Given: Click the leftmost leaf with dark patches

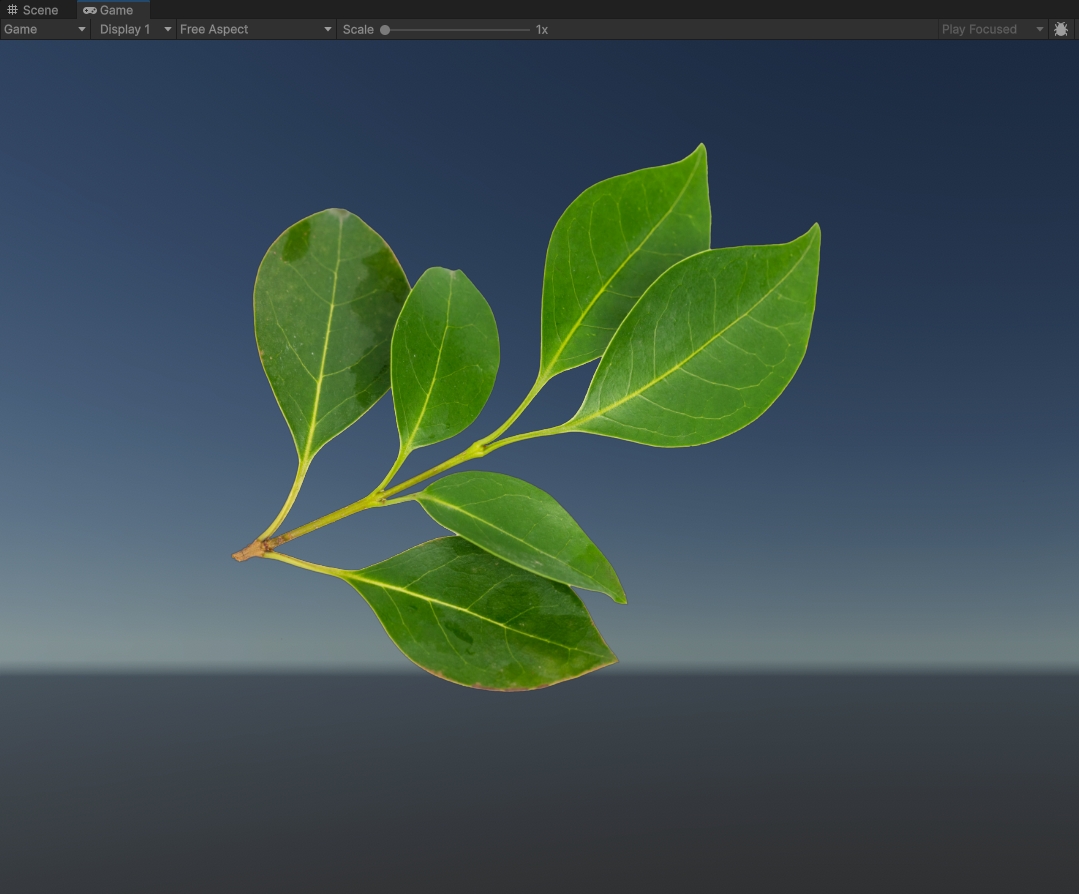Looking at the screenshot, I should (325, 320).
